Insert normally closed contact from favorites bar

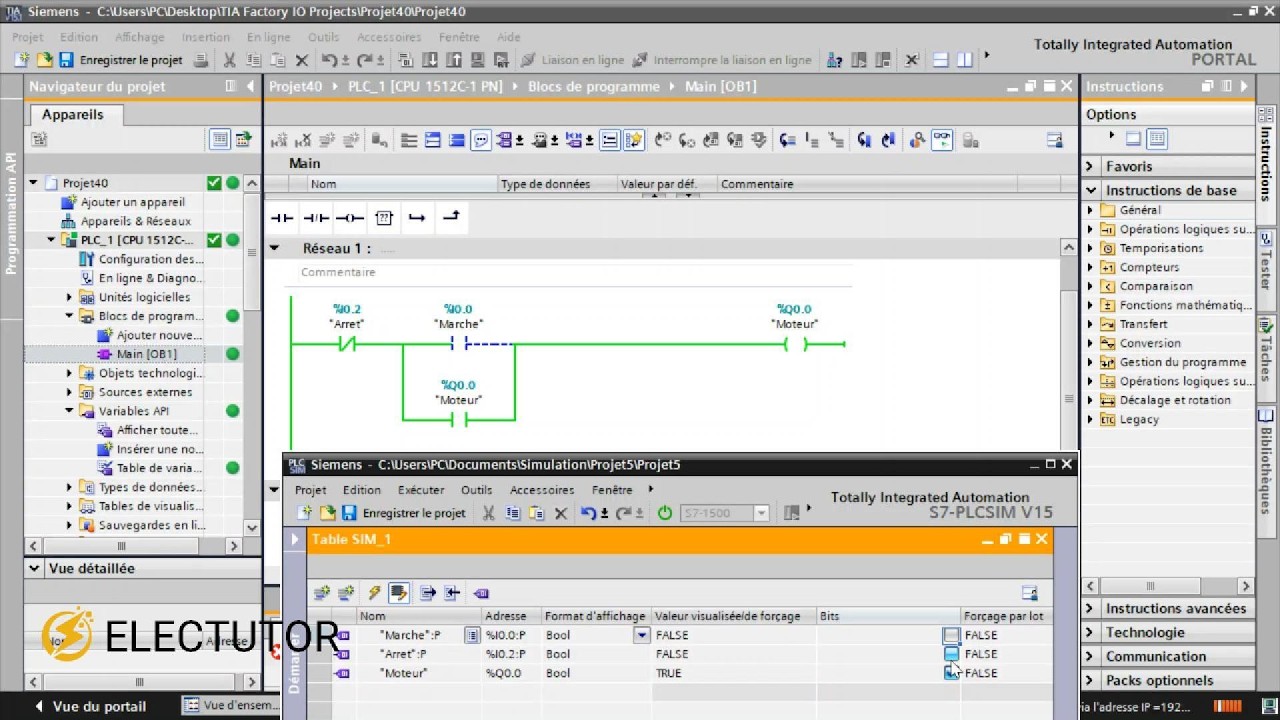316,217
